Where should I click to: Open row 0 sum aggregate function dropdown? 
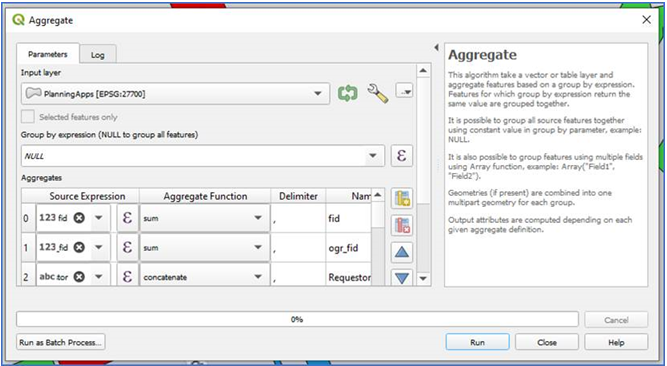pyautogui.click(x=205, y=218)
